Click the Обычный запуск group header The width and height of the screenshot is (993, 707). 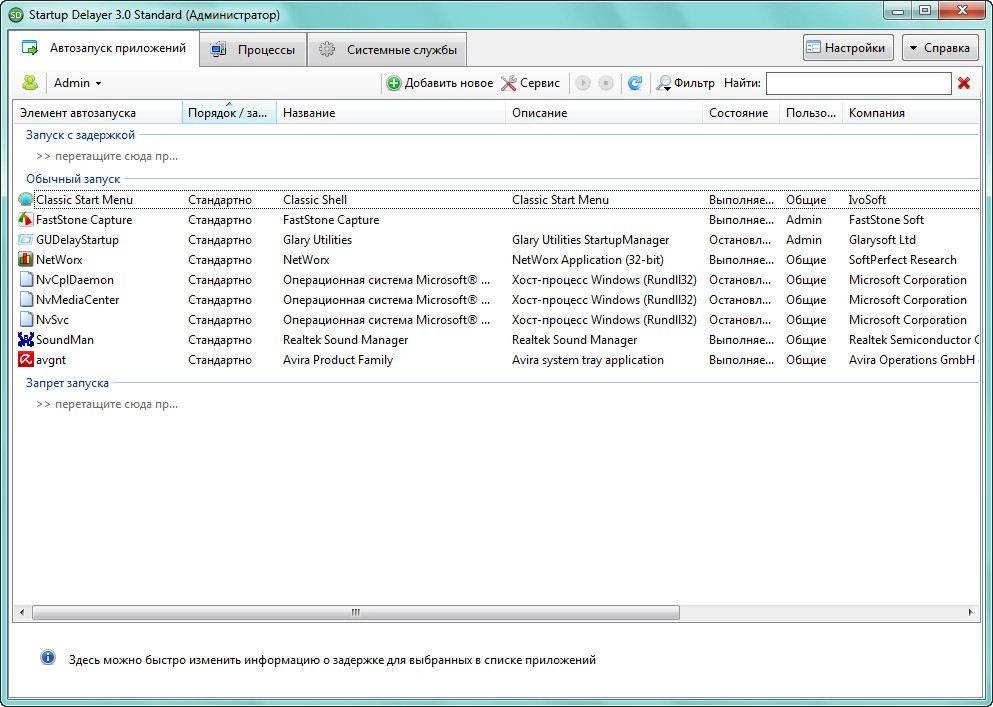[x=73, y=179]
